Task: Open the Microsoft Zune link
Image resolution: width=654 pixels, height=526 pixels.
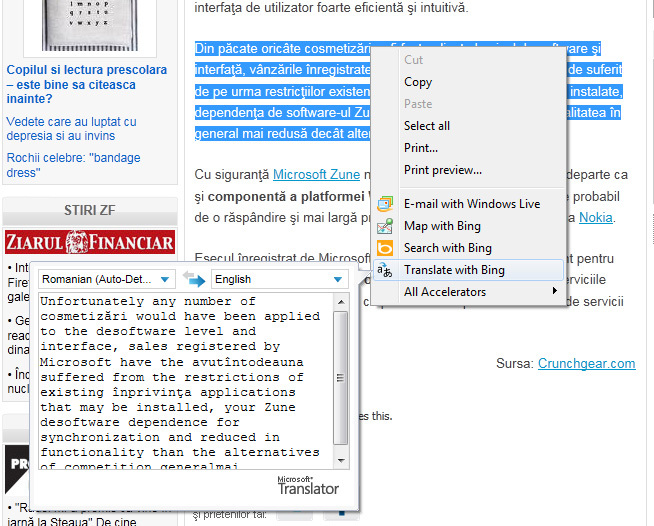Action: pyautogui.click(x=316, y=174)
